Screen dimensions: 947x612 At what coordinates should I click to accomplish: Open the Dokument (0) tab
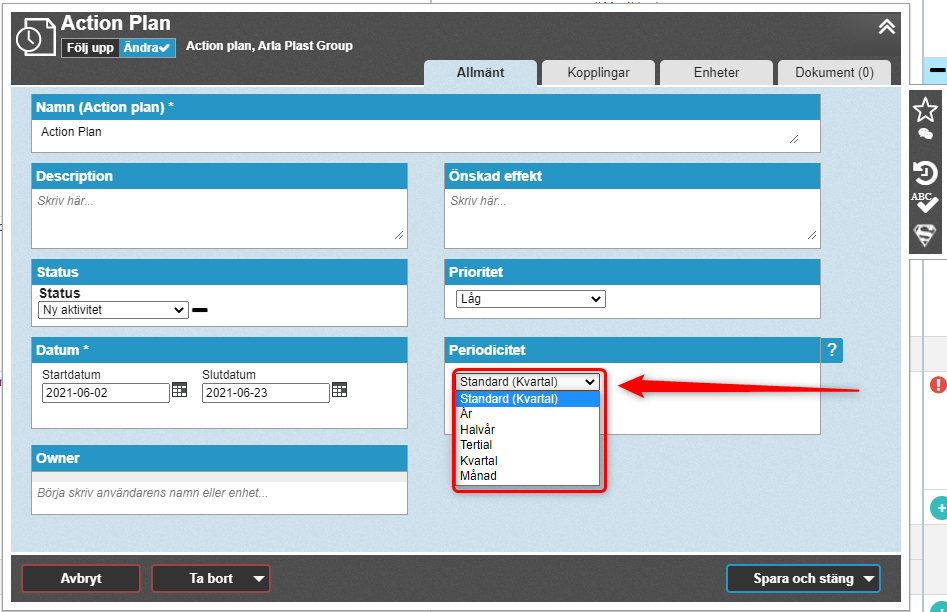pyautogui.click(x=834, y=73)
